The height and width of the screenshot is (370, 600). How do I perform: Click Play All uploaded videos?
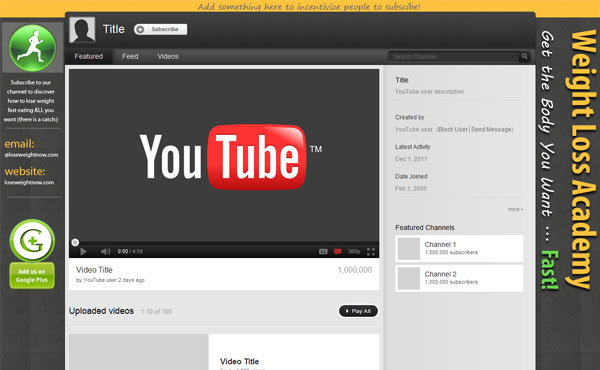click(358, 311)
